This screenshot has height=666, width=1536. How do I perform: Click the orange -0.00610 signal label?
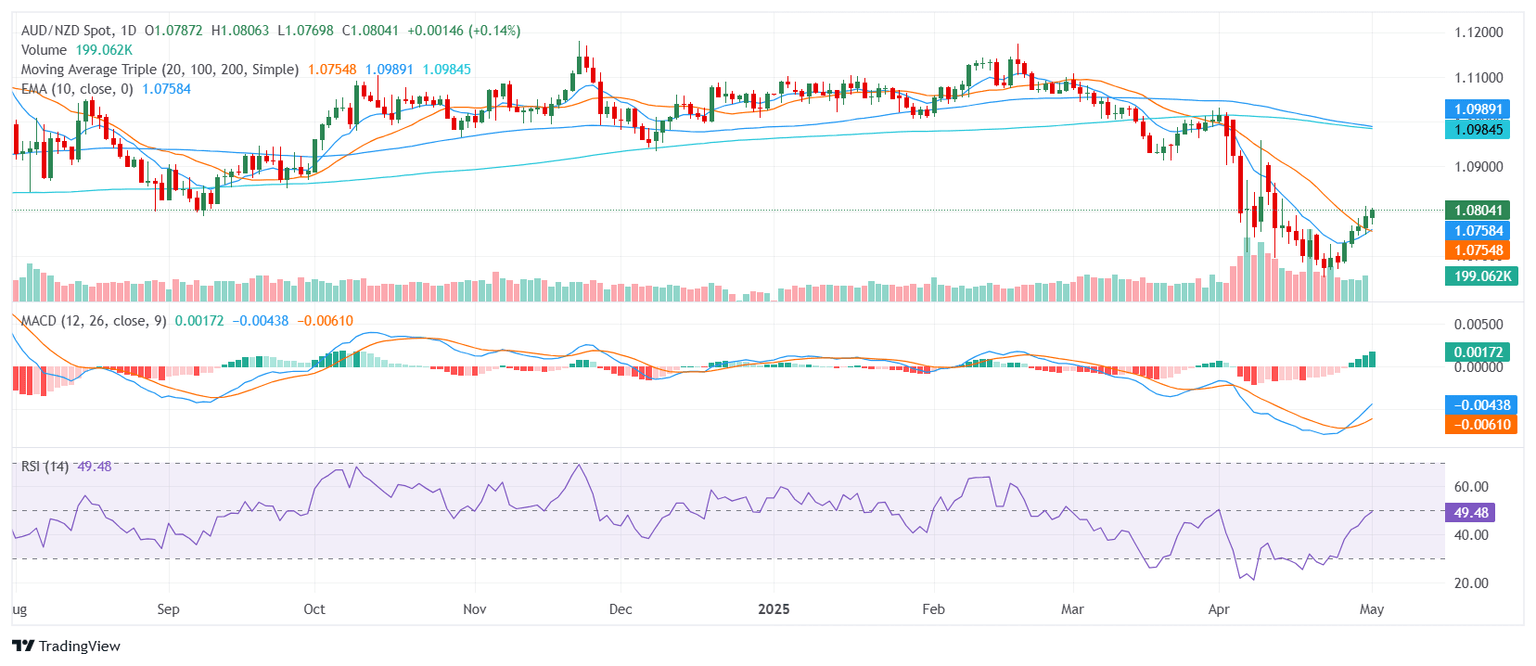[x=1481, y=425]
